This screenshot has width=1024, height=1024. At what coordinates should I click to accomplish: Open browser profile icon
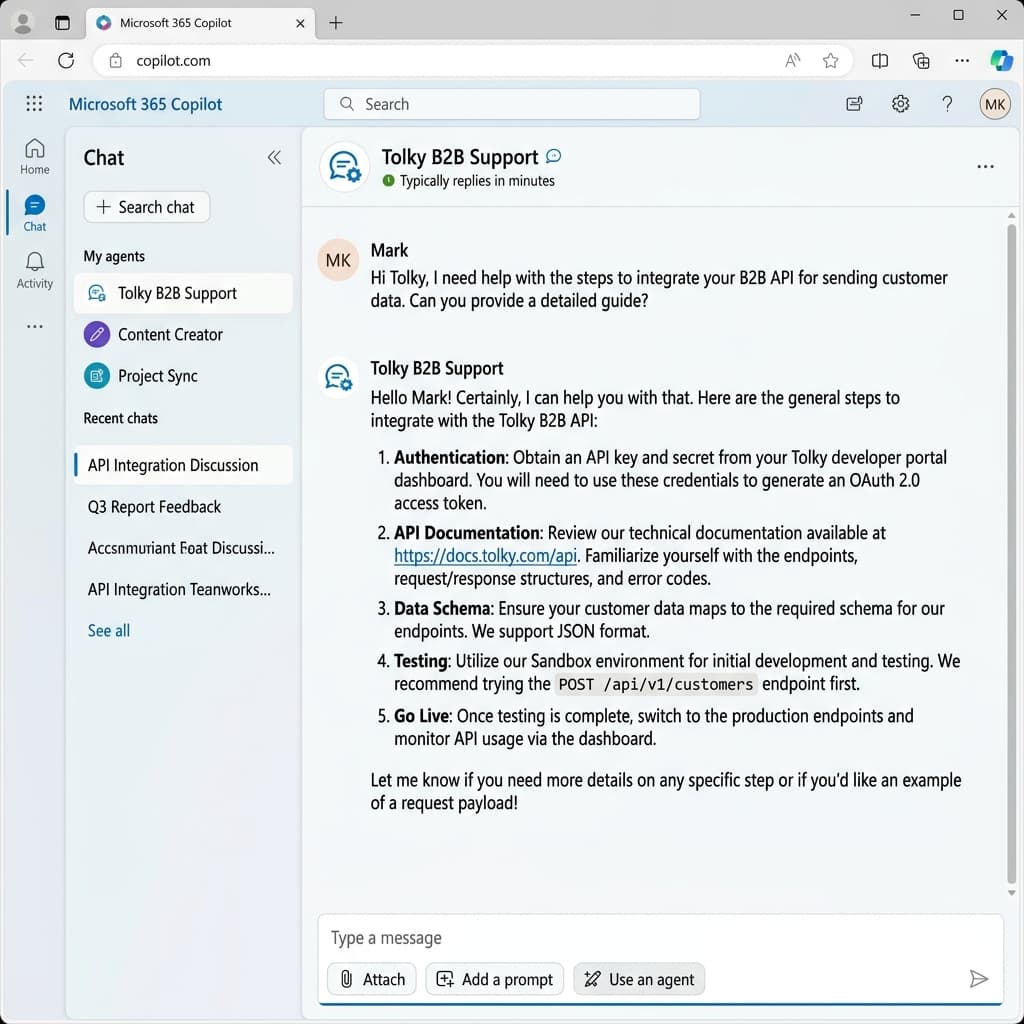(23, 23)
